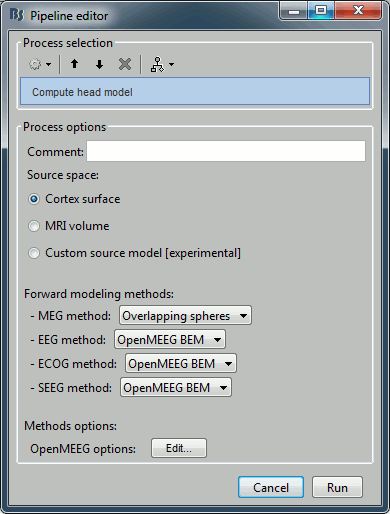Delete selected process with X icon
This screenshot has height=514, width=390.
[x=125, y=64]
